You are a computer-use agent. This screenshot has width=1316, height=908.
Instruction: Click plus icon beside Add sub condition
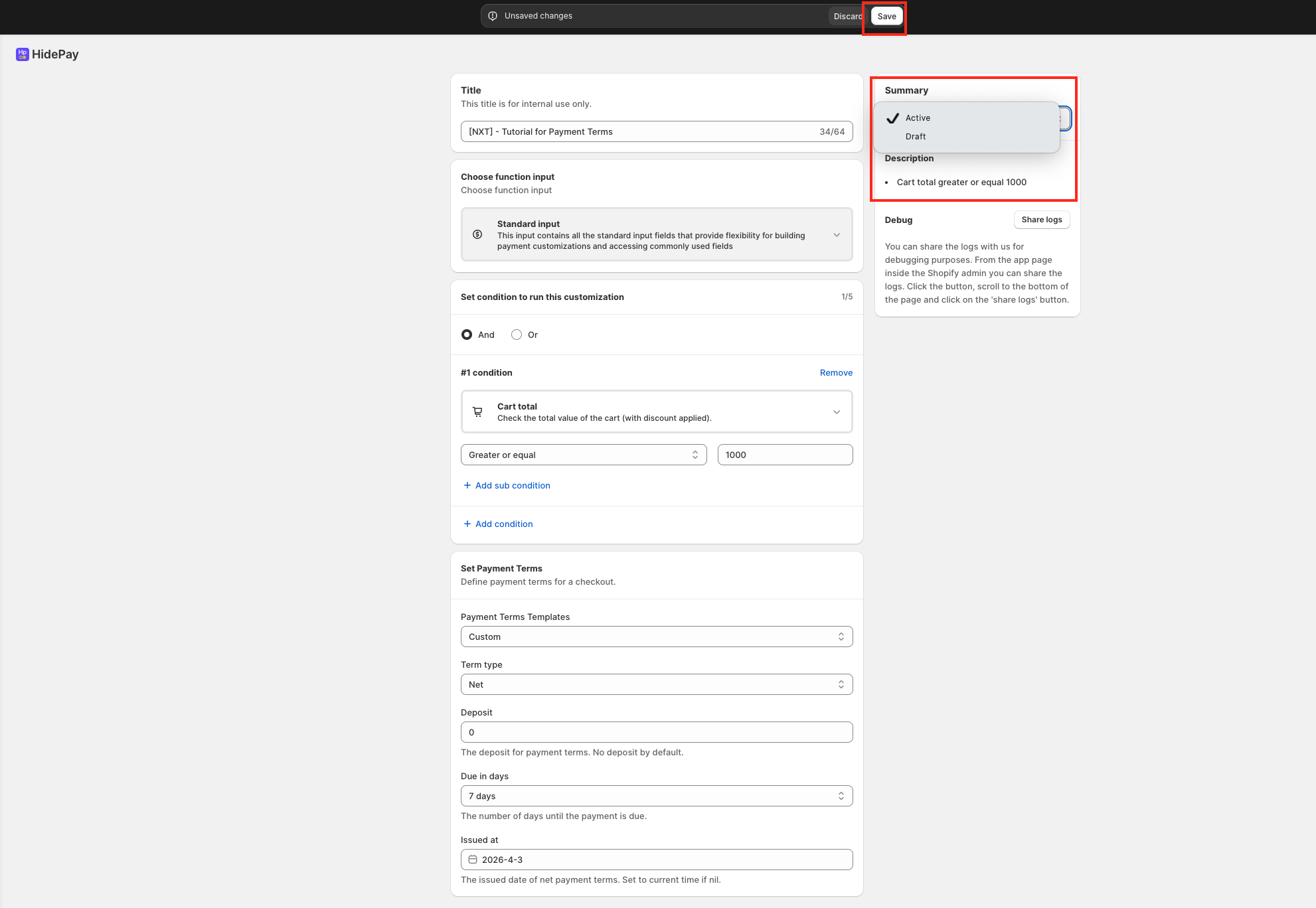(x=467, y=486)
